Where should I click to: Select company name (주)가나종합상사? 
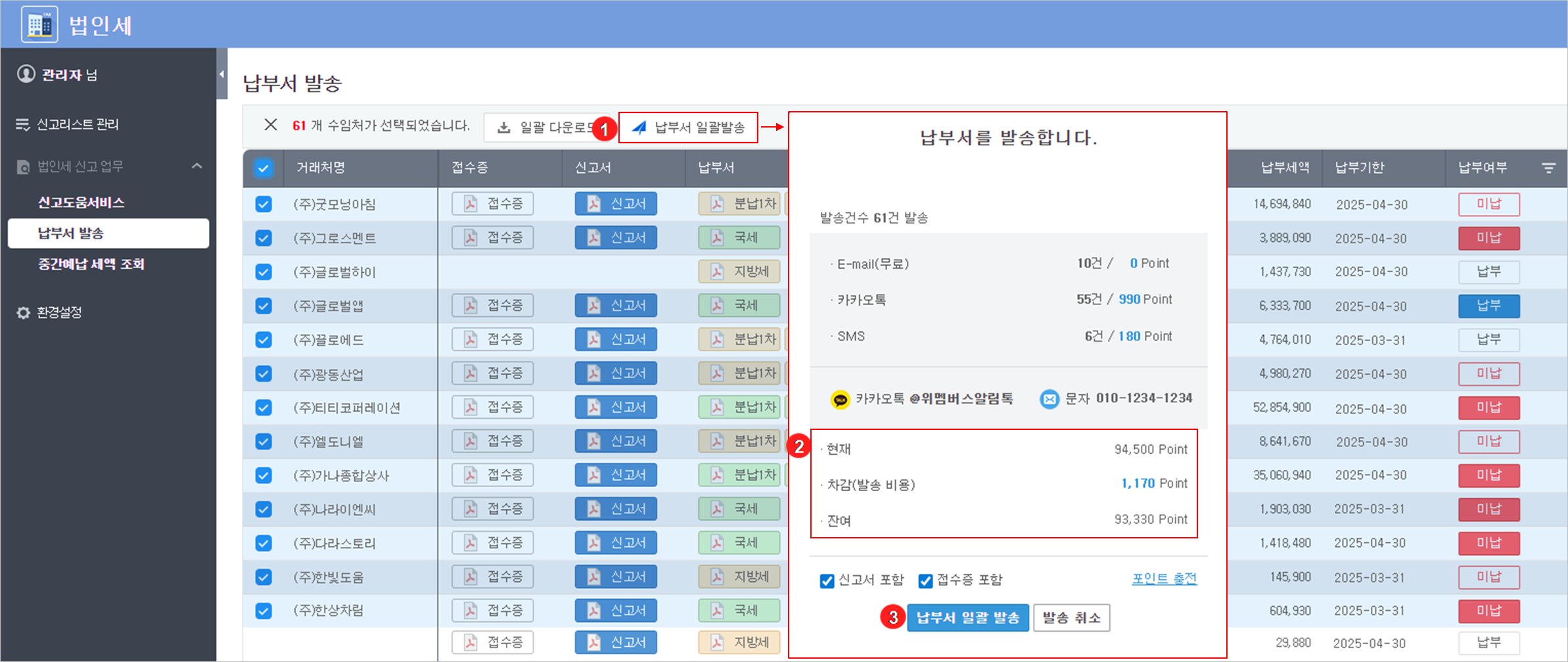point(341,475)
